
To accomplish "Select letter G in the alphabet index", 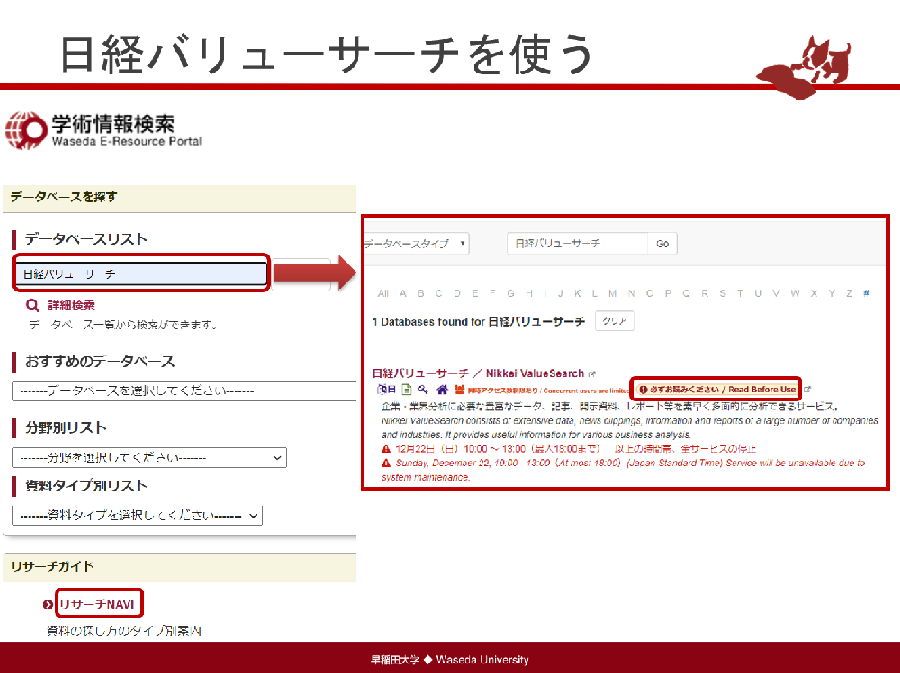I will tap(511, 294).
